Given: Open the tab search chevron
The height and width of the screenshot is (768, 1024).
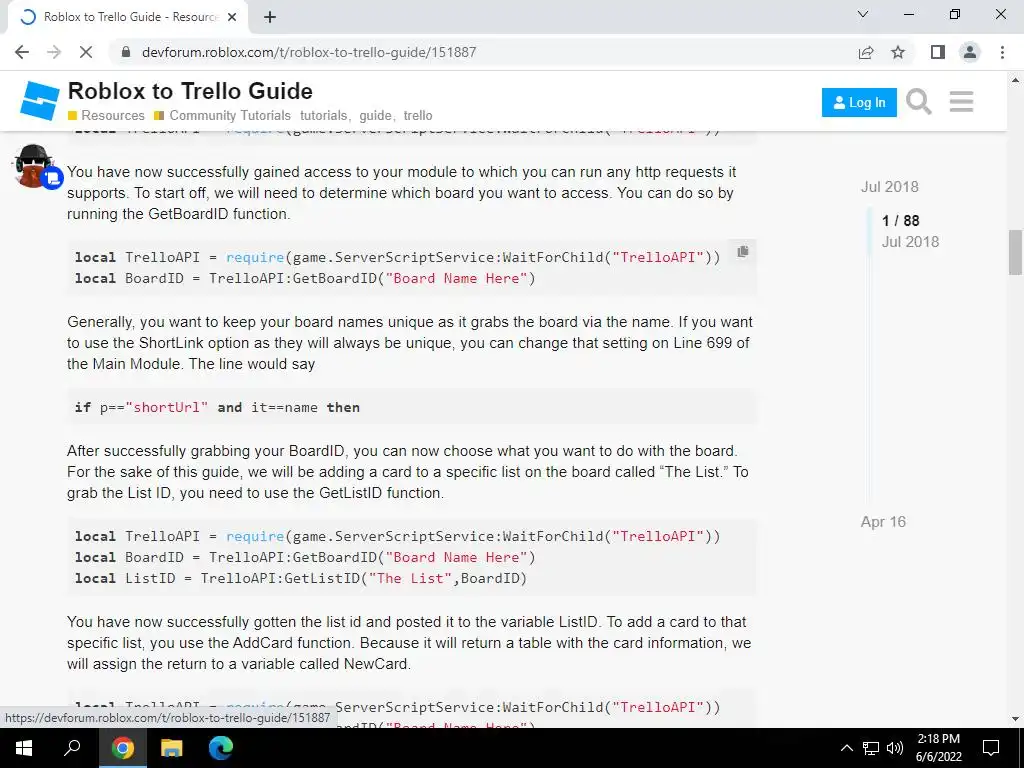Looking at the screenshot, I should tap(863, 14).
